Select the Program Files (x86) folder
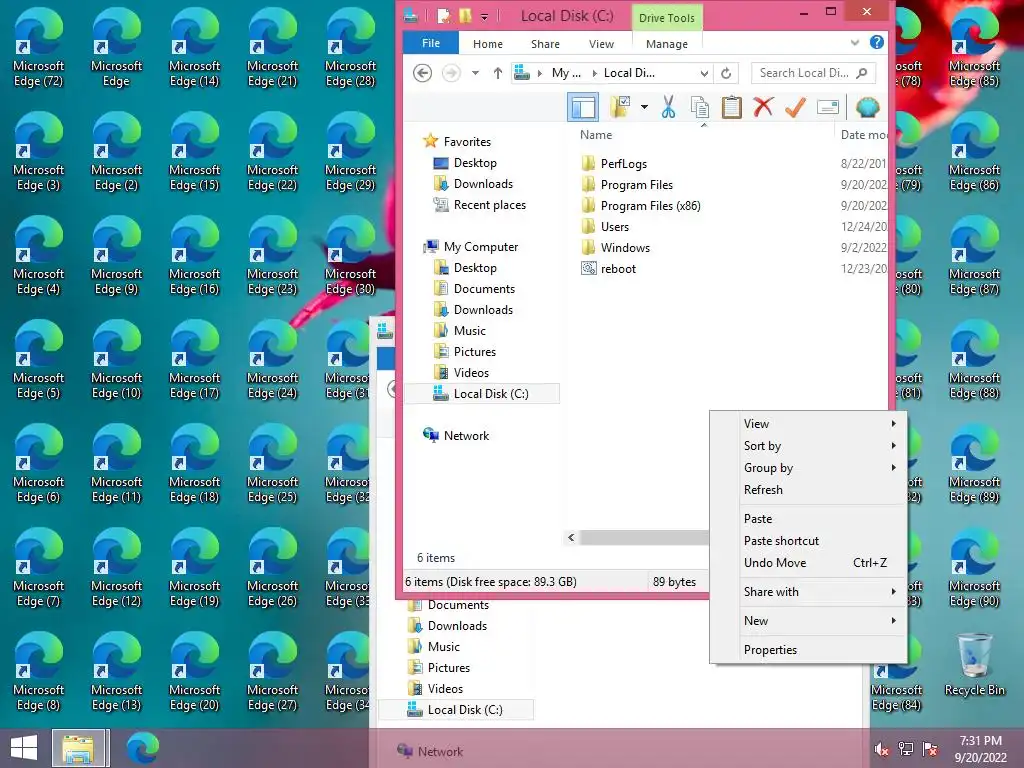 pyautogui.click(x=641, y=206)
